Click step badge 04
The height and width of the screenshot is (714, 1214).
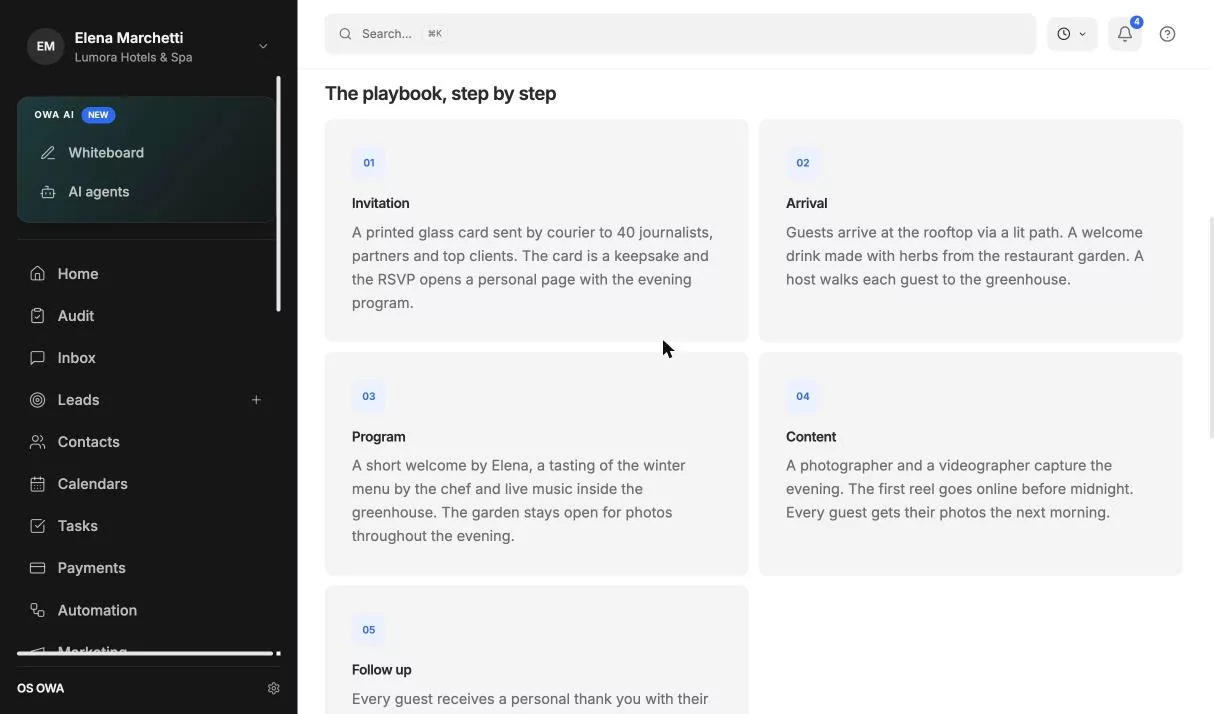click(803, 396)
